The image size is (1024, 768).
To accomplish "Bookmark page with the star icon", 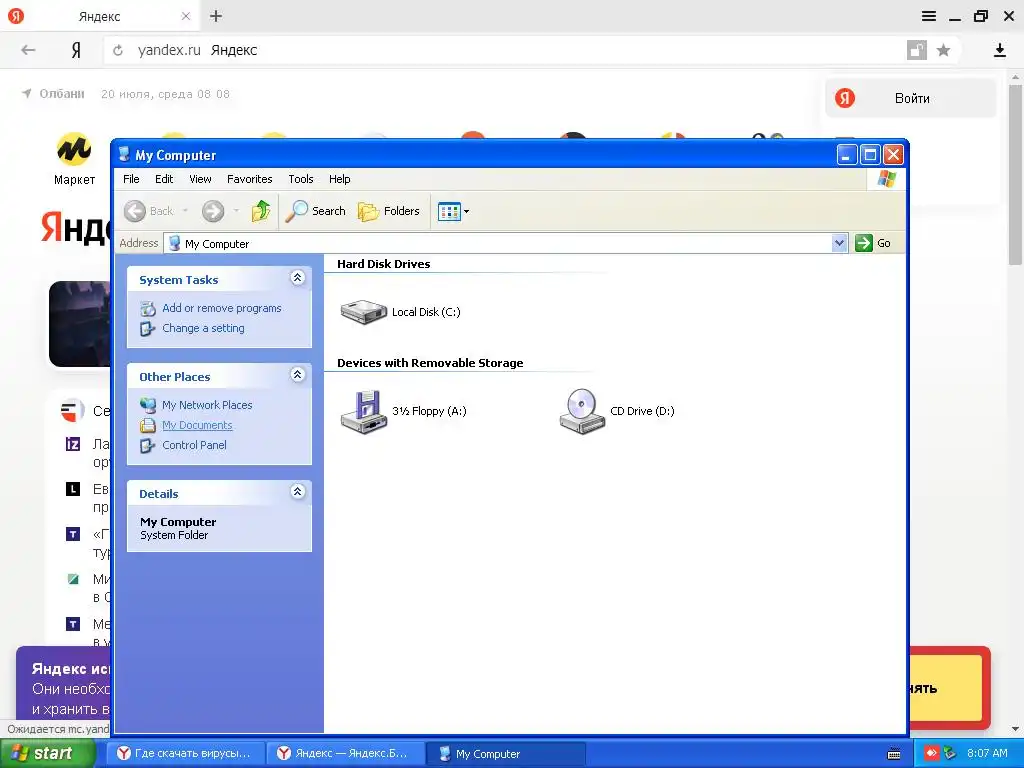I will [943, 50].
